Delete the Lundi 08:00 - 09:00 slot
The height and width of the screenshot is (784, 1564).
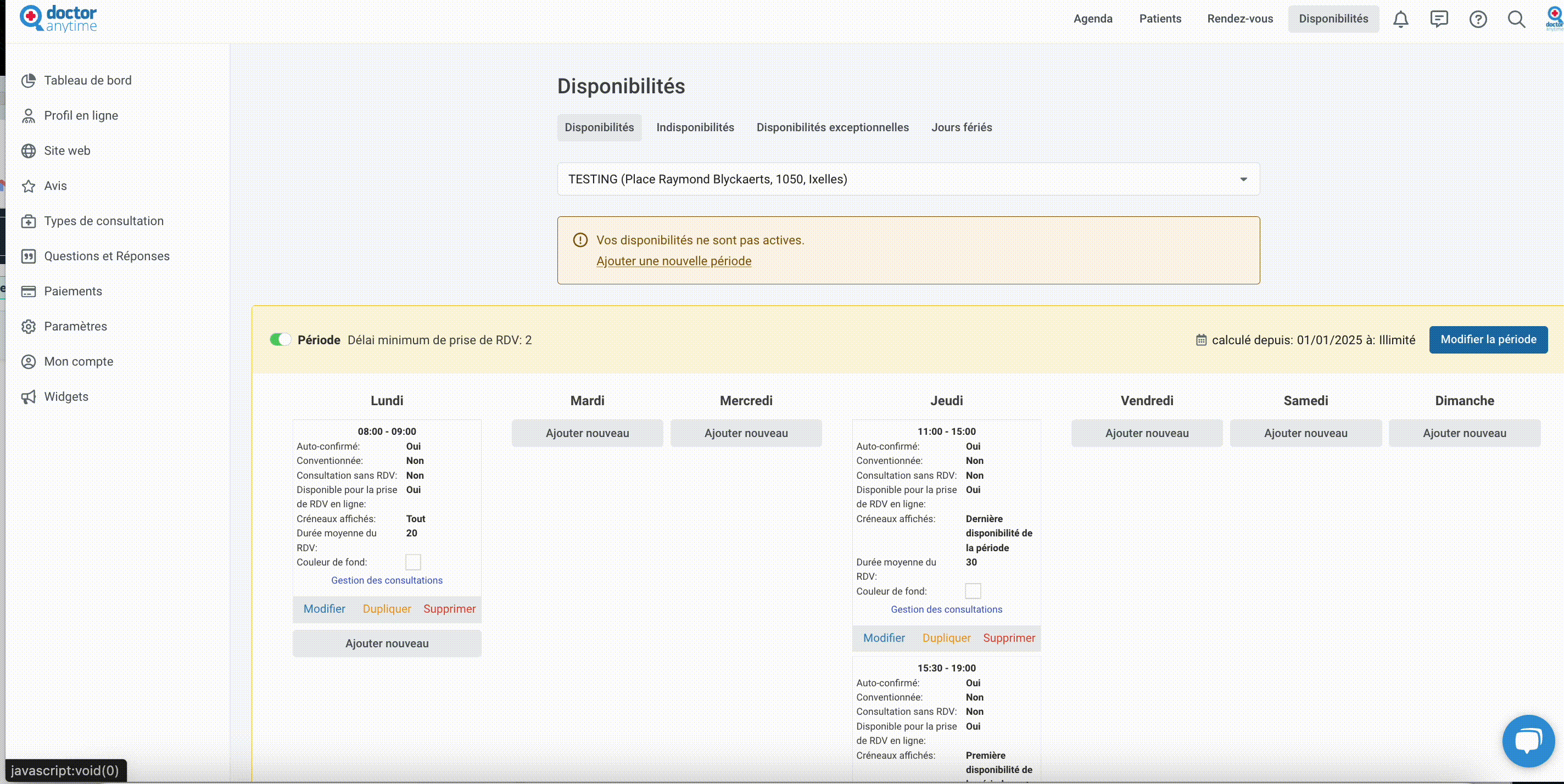[449, 609]
